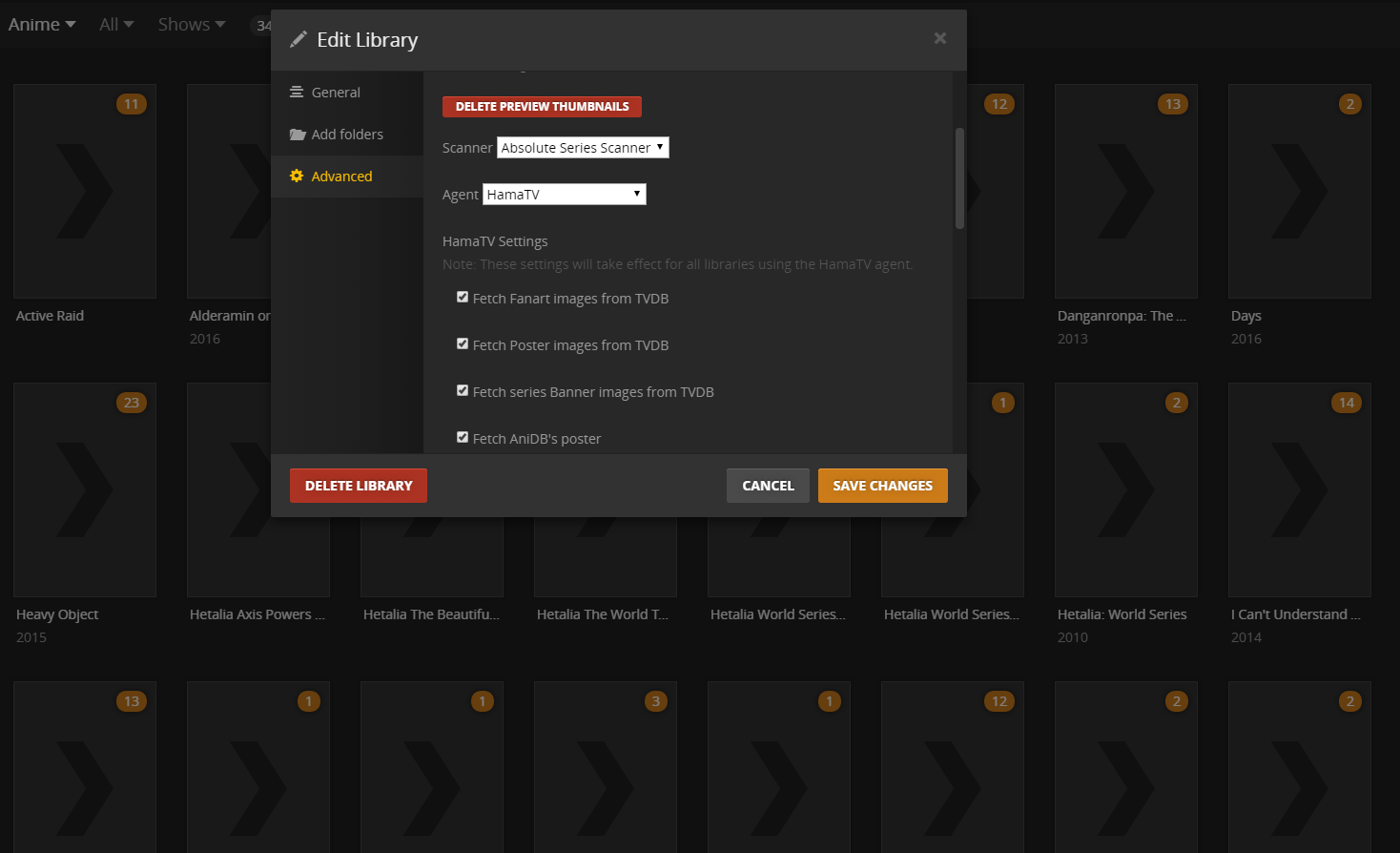Click the dialog's vertical scrollbar thumb

point(959,178)
